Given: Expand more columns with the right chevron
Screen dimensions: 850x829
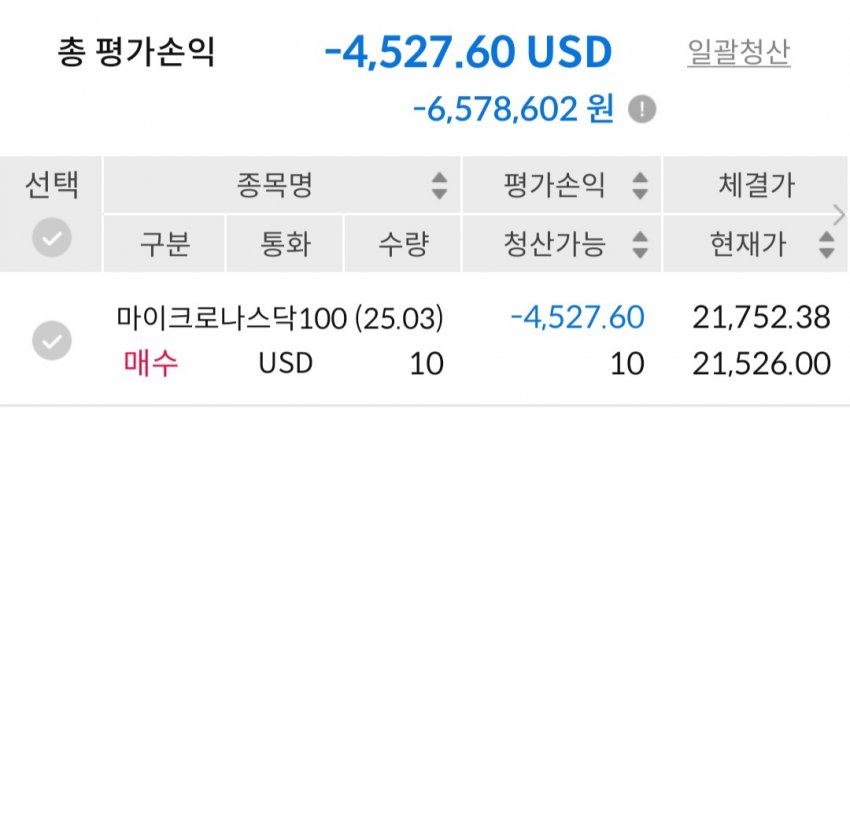Looking at the screenshot, I should pos(838,214).
